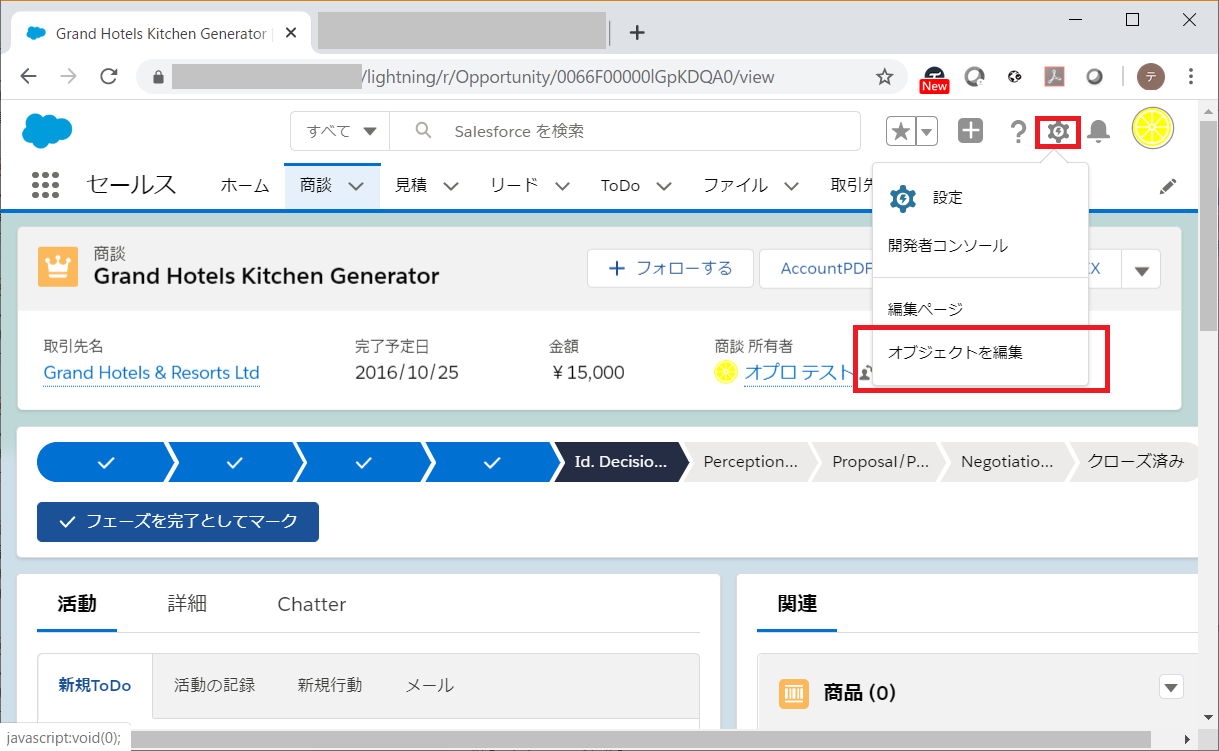Select the 活動の記録 activity tab
Screen dimensions: 1219x751
click(x=215, y=685)
